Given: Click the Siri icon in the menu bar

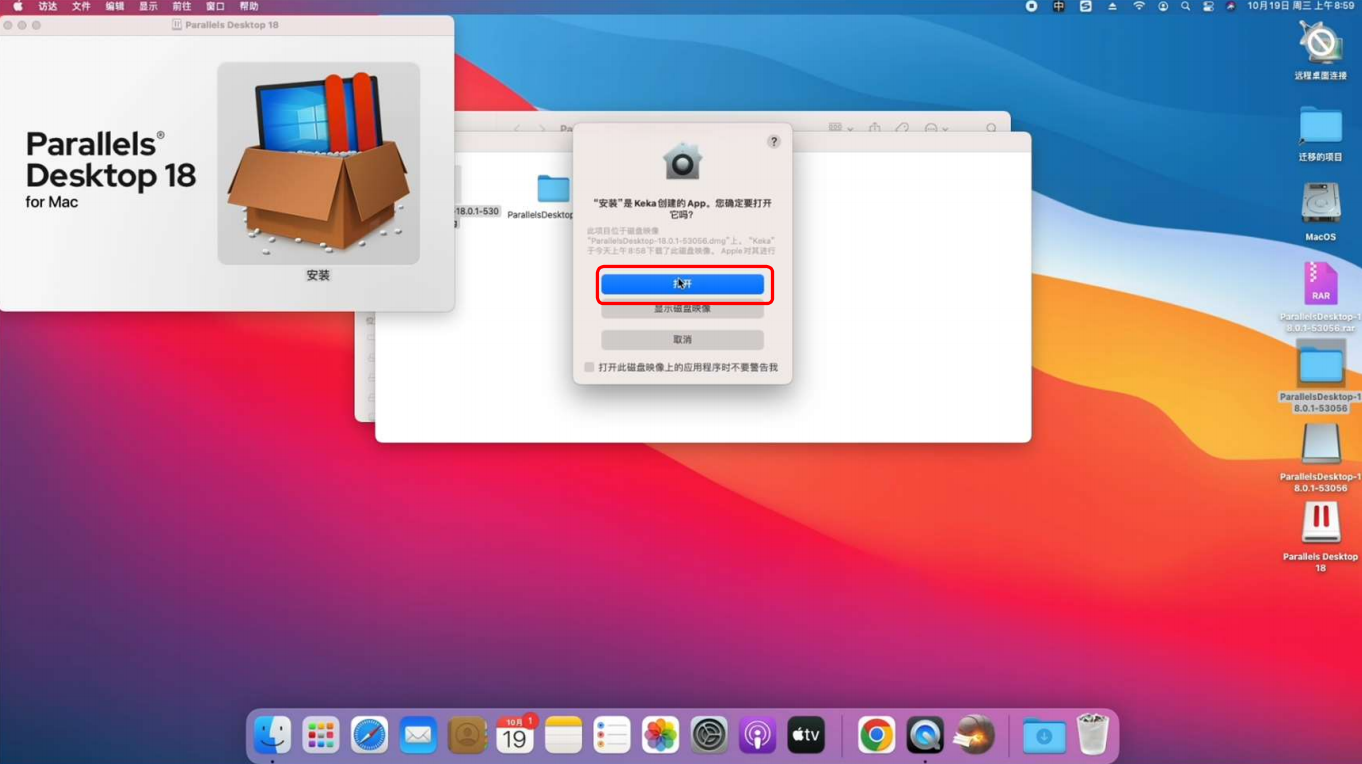Looking at the screenshot, I should 1231,6.
